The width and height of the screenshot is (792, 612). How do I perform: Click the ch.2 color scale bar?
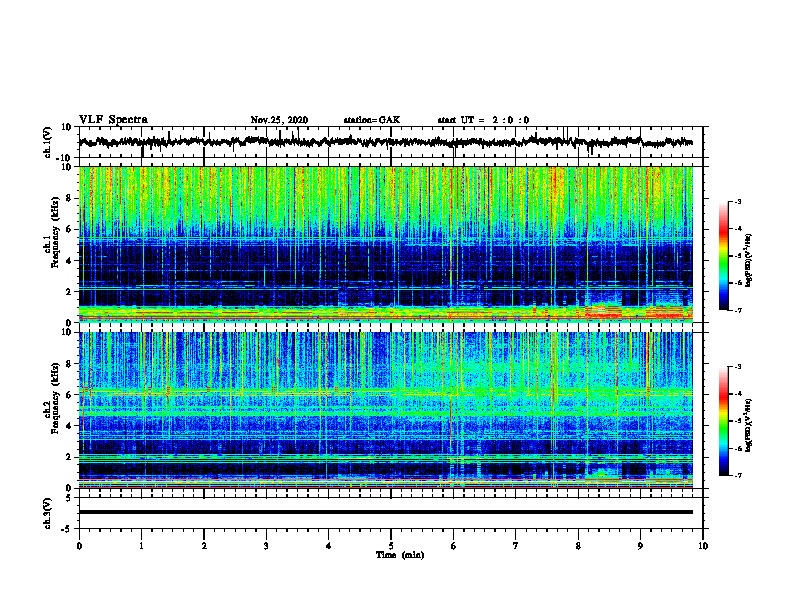(723, 421)
